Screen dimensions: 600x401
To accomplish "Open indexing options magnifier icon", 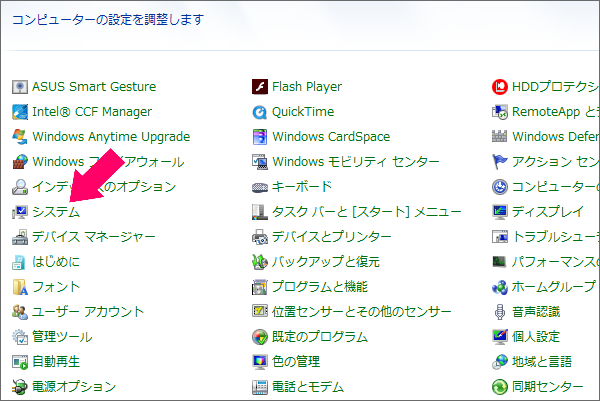I will coord(20,187).
